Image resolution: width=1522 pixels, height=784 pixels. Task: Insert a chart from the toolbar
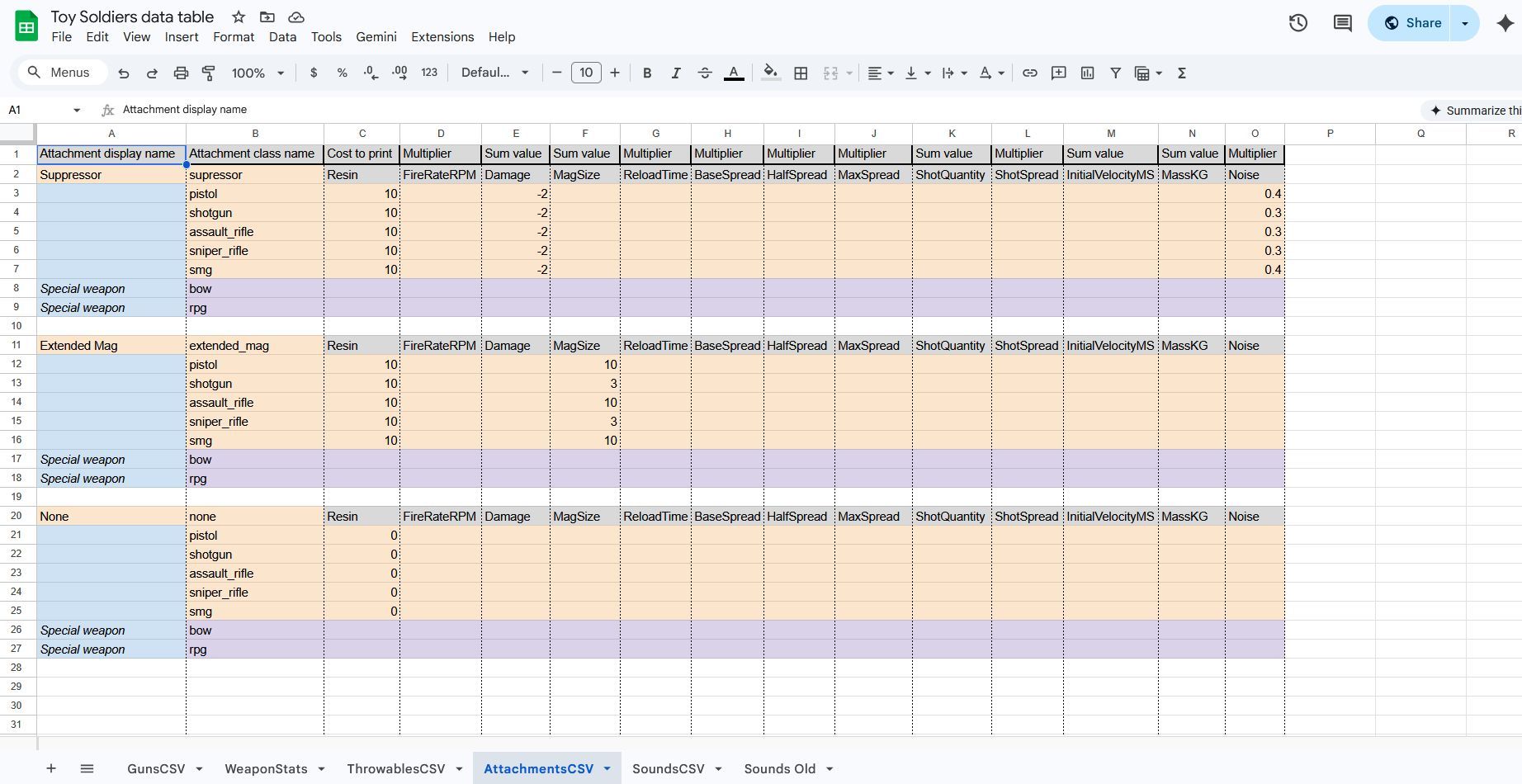click(x=1086, y=73)
